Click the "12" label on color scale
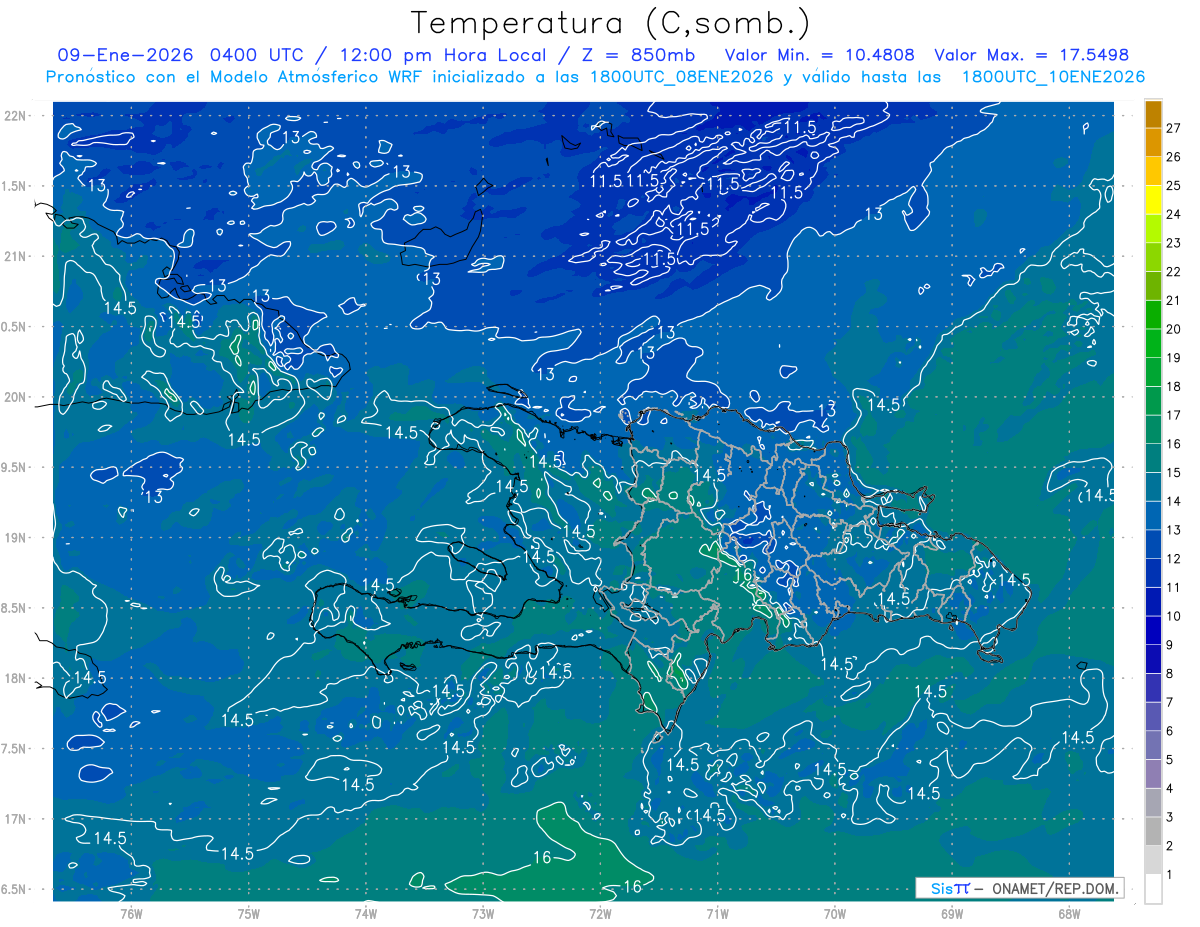1200x927 pixels. [x=1173, y=559]
